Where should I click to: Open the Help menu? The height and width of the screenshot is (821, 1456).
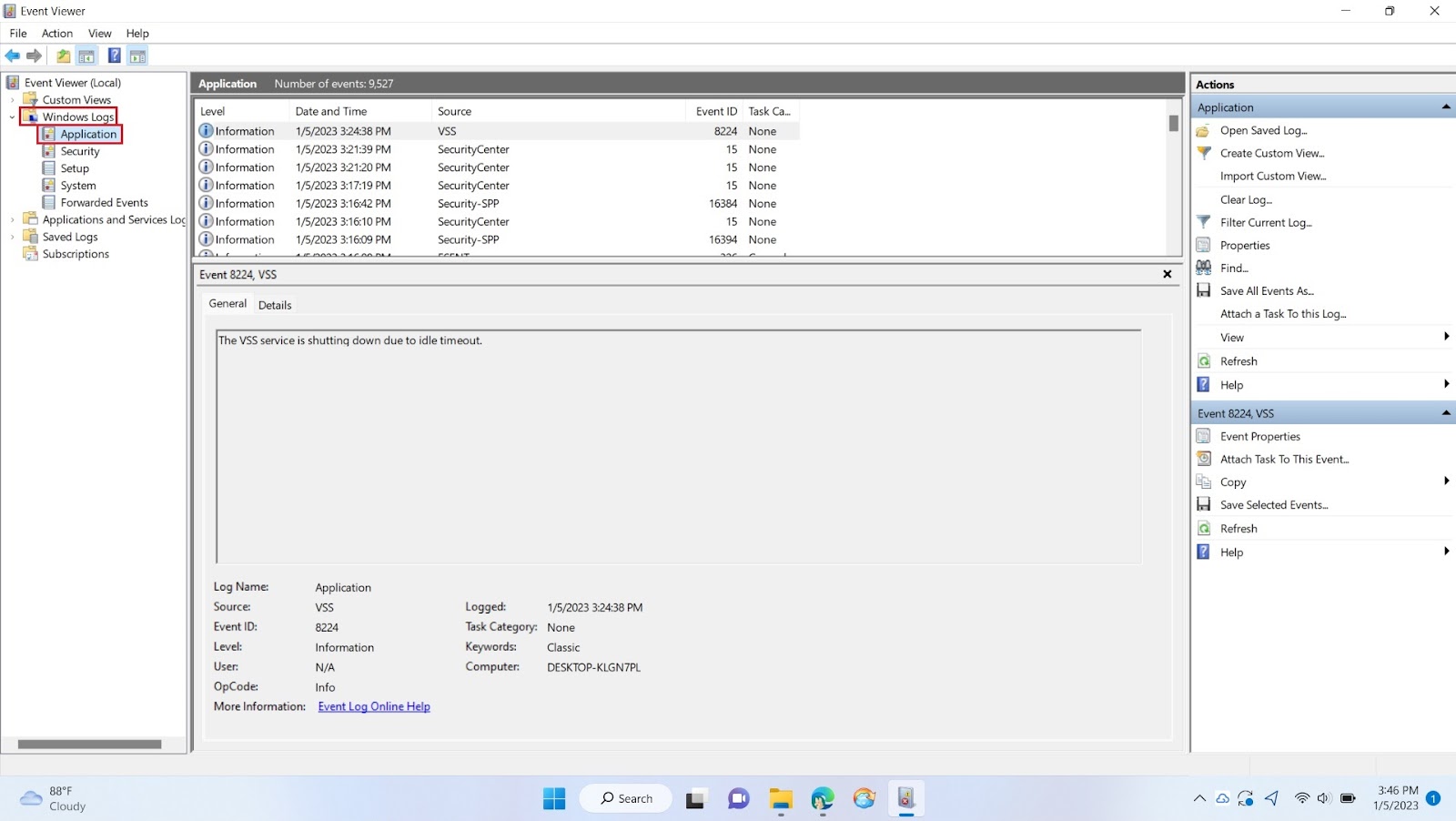137,34
